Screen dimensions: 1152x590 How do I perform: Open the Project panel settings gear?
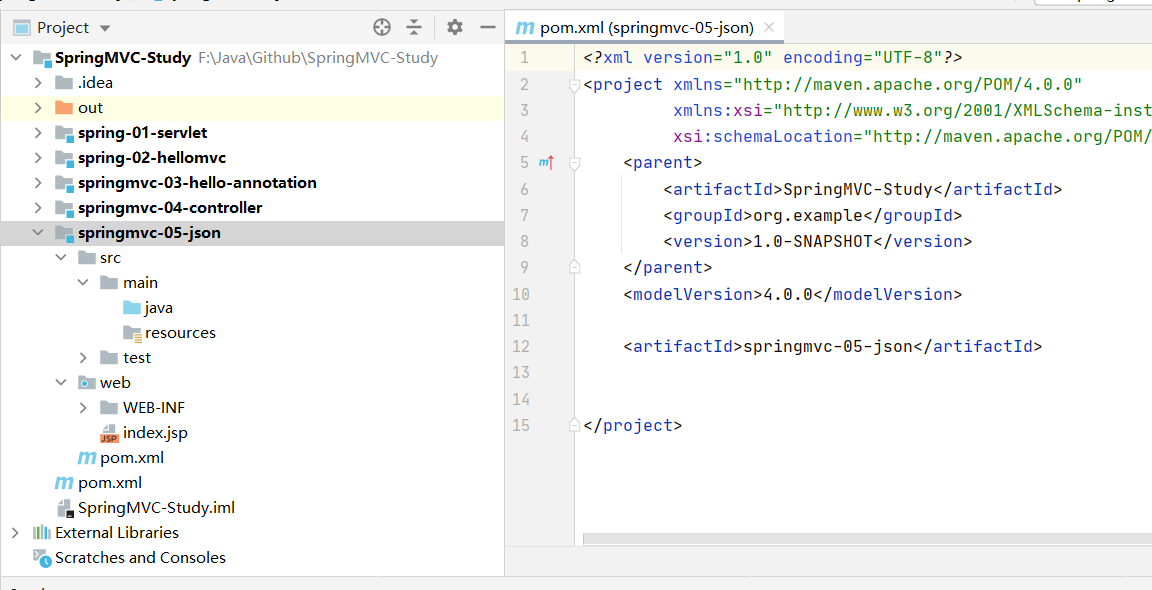click(x=455, y=27)
